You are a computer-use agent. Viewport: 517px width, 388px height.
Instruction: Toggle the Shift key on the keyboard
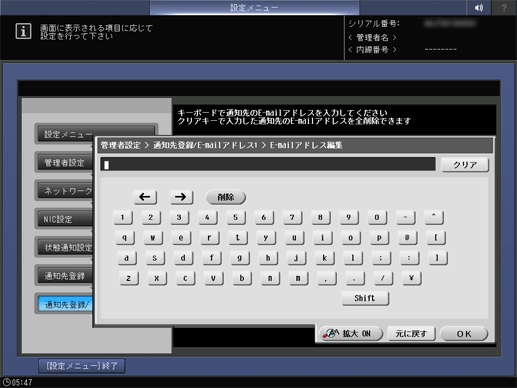365,298
